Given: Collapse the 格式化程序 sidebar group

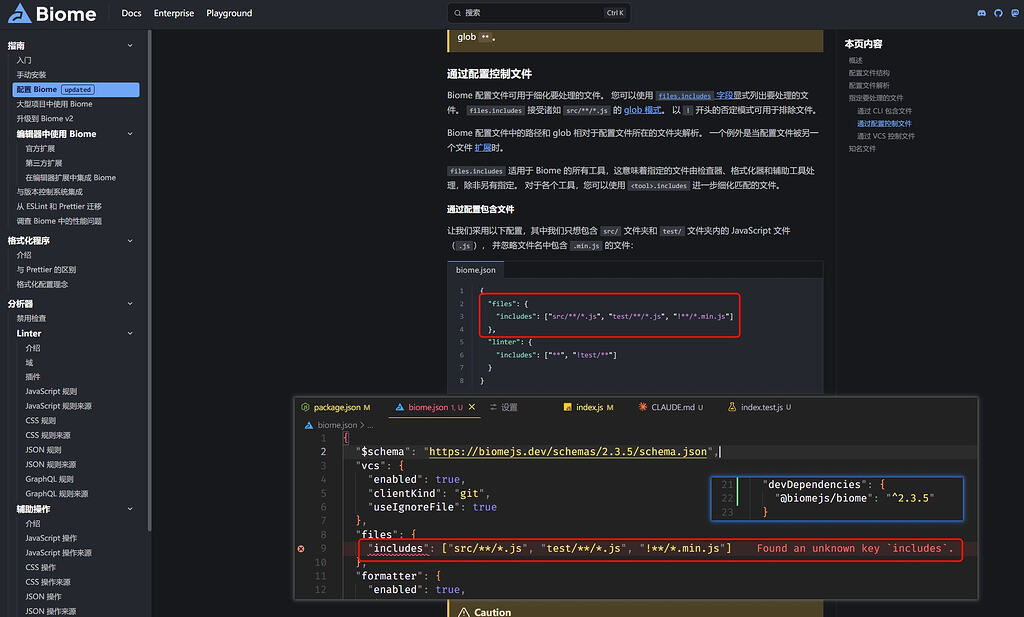Looking at the screenshot, I should (x=130, y=240).
